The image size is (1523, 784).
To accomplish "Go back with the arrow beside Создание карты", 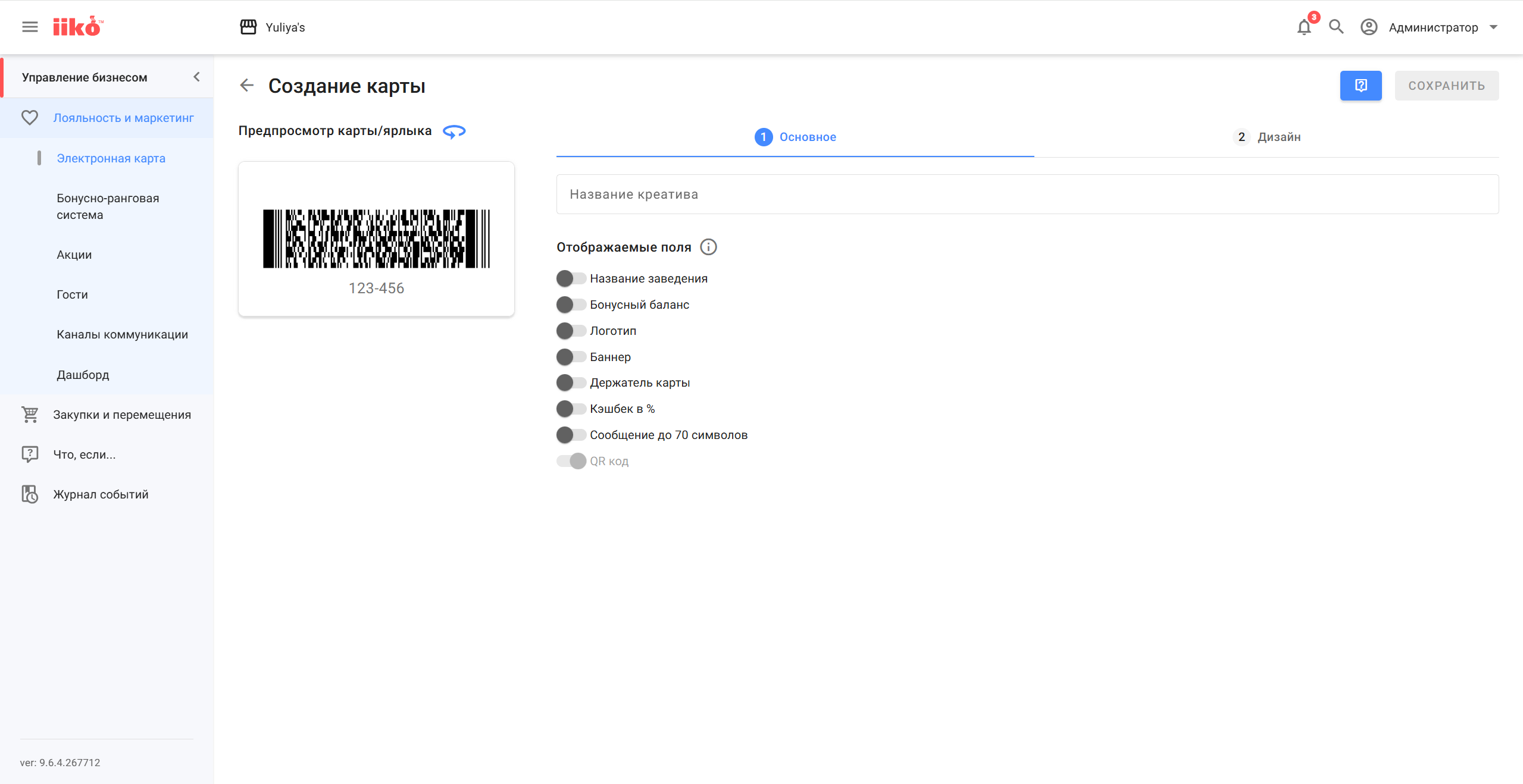I will 246,86.
